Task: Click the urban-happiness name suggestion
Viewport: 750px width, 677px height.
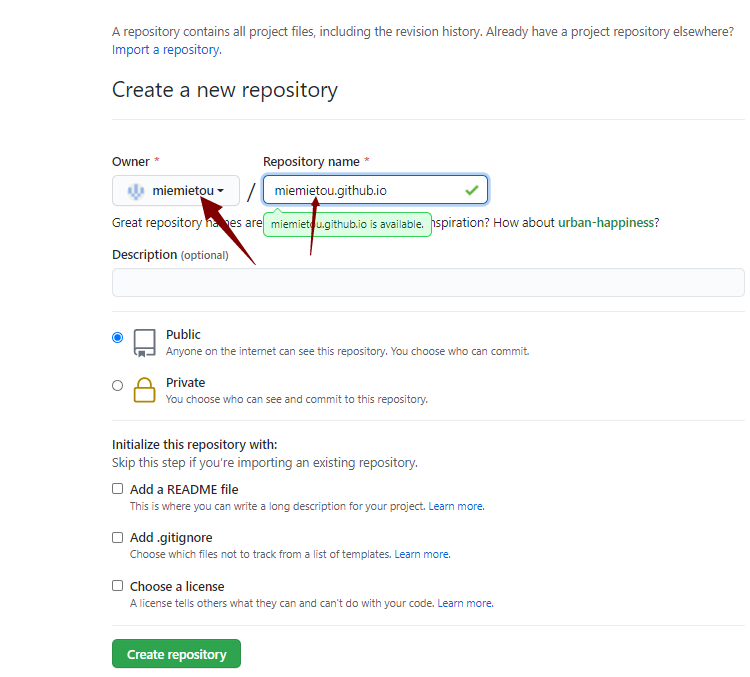Action: [606, 222]
